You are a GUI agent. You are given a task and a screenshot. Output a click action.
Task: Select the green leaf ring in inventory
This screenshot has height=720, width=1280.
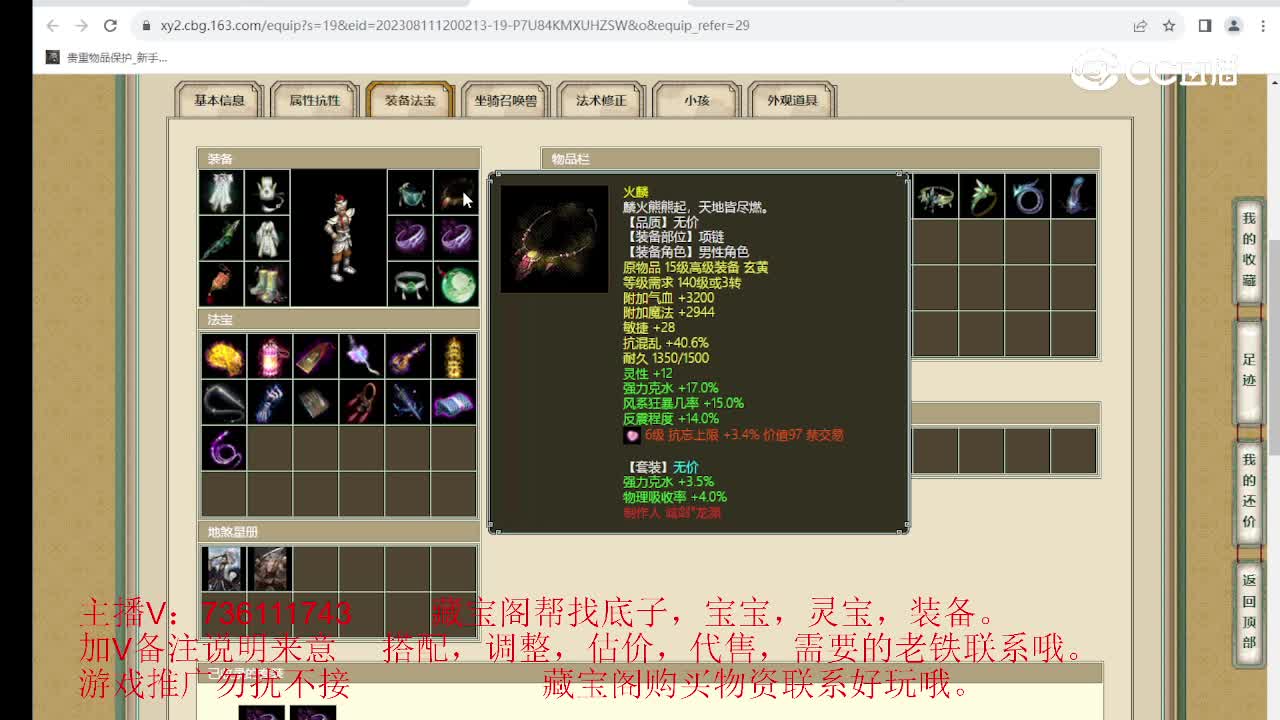981,196
